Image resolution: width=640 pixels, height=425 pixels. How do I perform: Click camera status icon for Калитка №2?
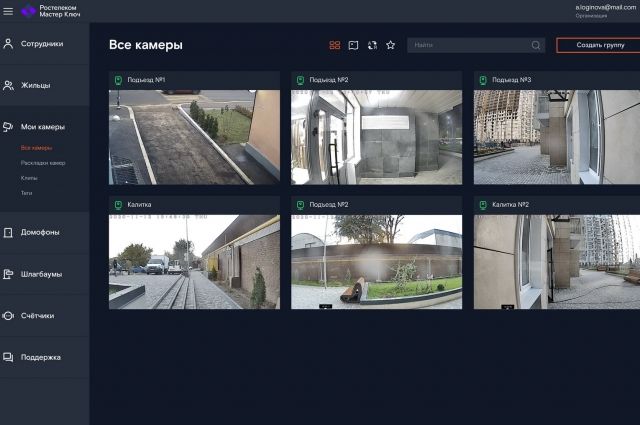point(483,205)
